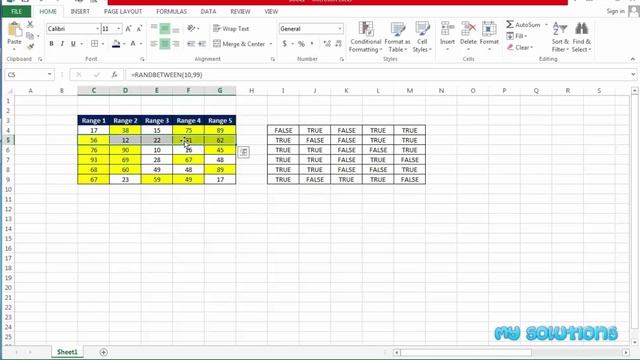Viewport: 640px width, 360px height.
Task: Select the Format Painter brush
Action: click(x=30, y=47)
